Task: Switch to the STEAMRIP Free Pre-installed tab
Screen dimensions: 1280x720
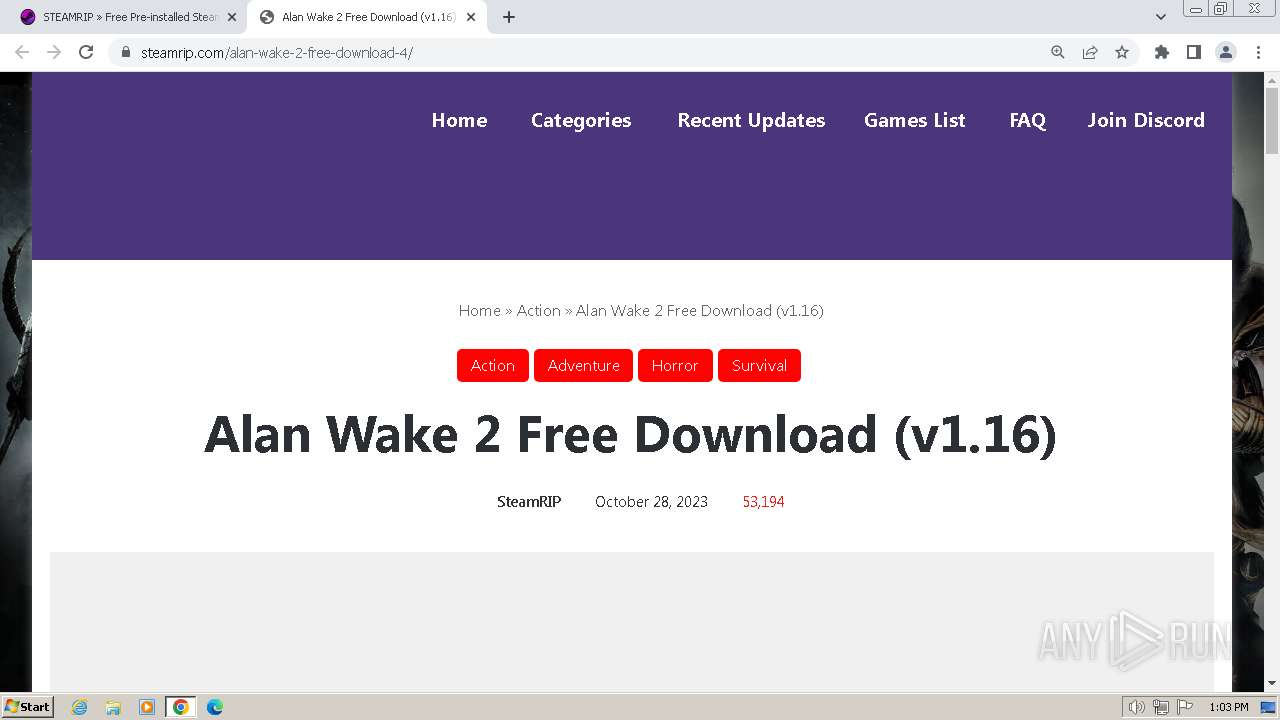Action: click(128, 17)
